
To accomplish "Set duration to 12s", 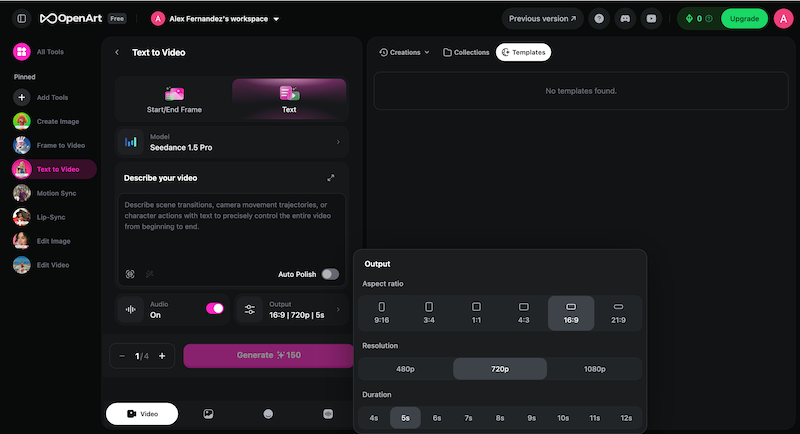I will [626, 418].
